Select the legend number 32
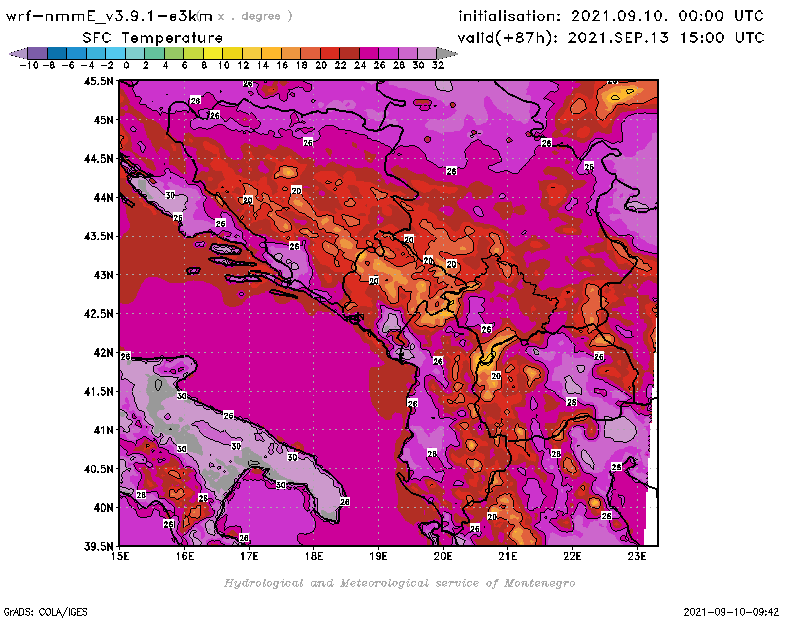Viewport: 800px width, 618px height. [x=438, y=65]
